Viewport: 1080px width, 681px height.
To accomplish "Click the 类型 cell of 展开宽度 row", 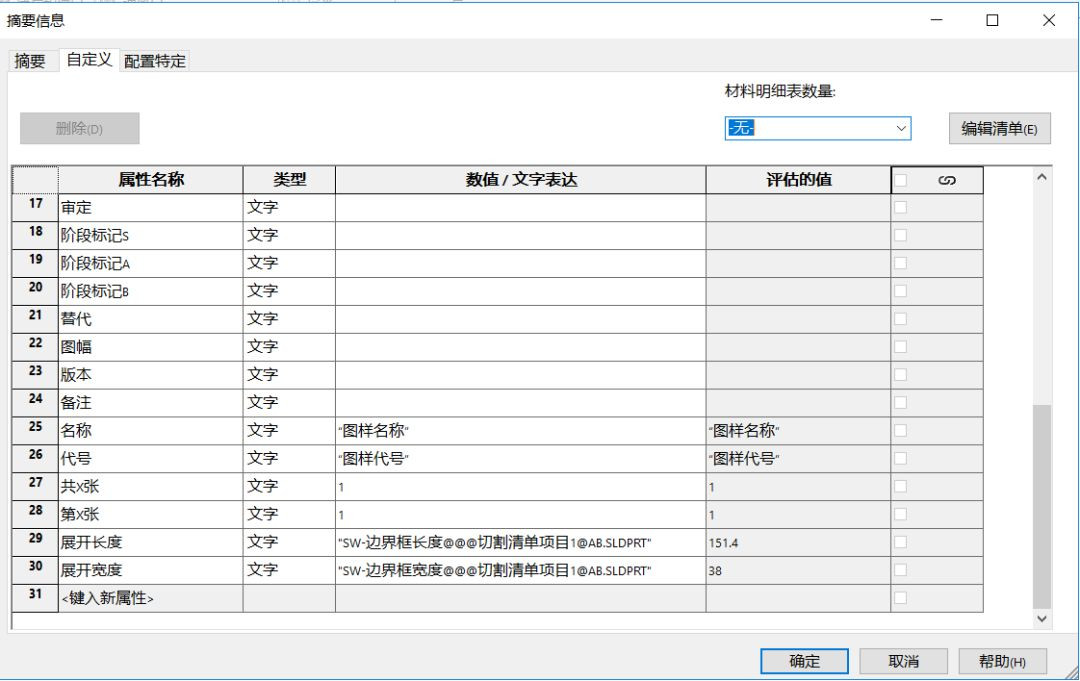I will pos(289,571).
